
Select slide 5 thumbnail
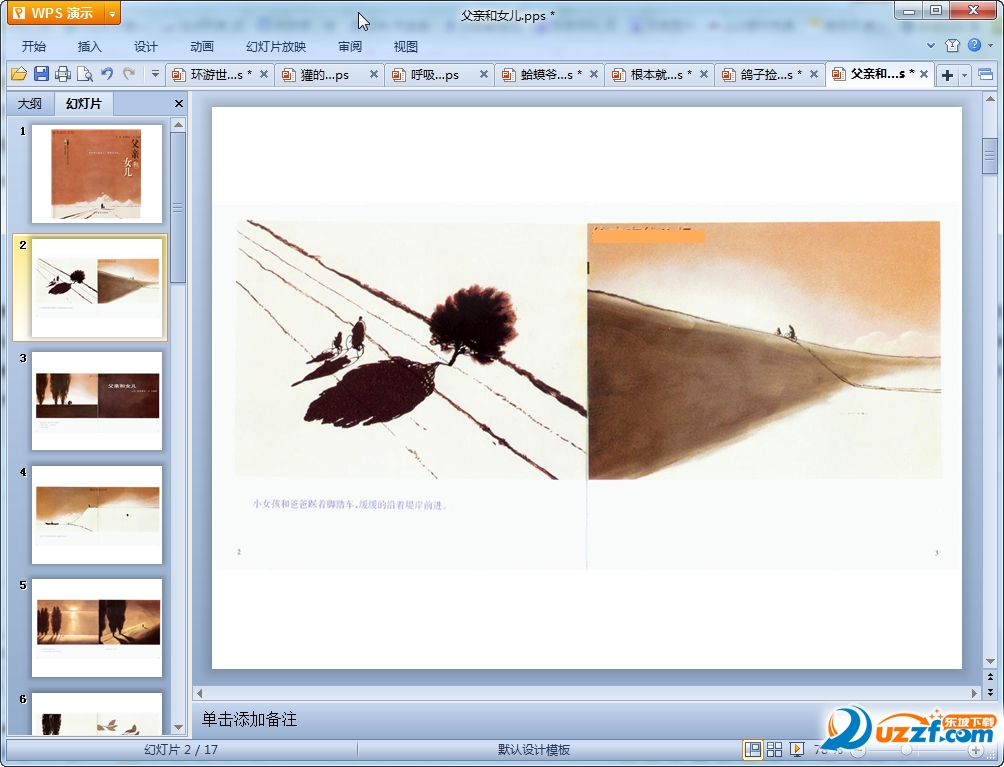(97, 628)
